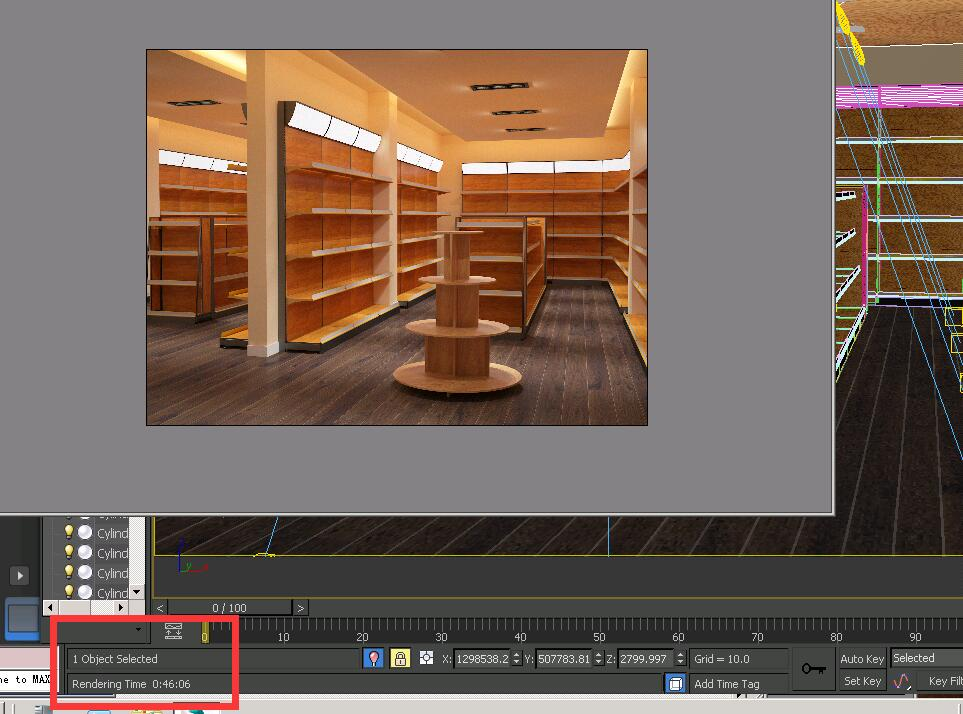This screenshot has height=714, width=963.
Task: Toggle the Selection Lock padlock icon
Action: pos(400,658)
